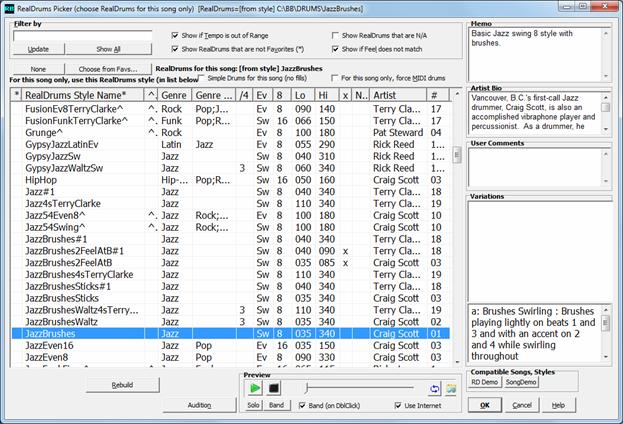The height and width of the screenshot is (424, 623).
Task: Confirm with the OK button
Action: tap(485, 405)
